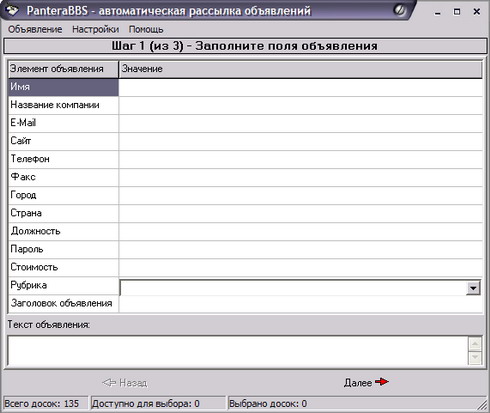Open the Объявление menu

(35, 29)
